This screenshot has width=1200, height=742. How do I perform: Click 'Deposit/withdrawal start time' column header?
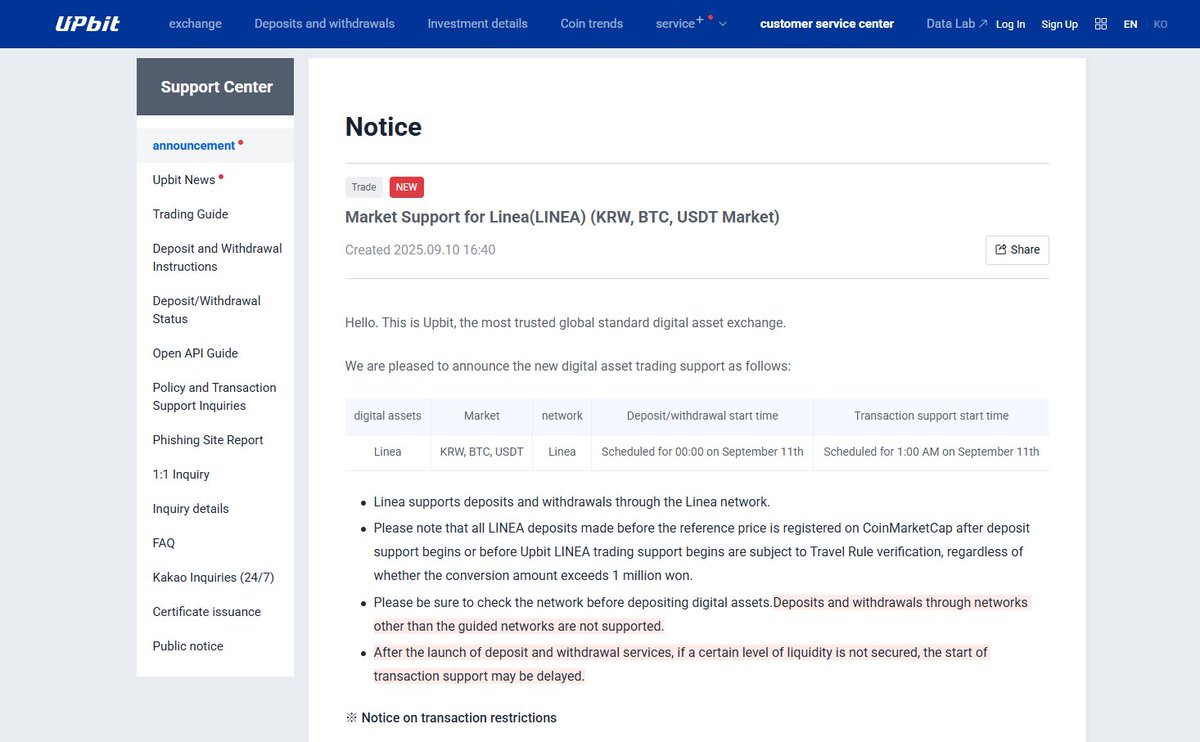(702, 416)
